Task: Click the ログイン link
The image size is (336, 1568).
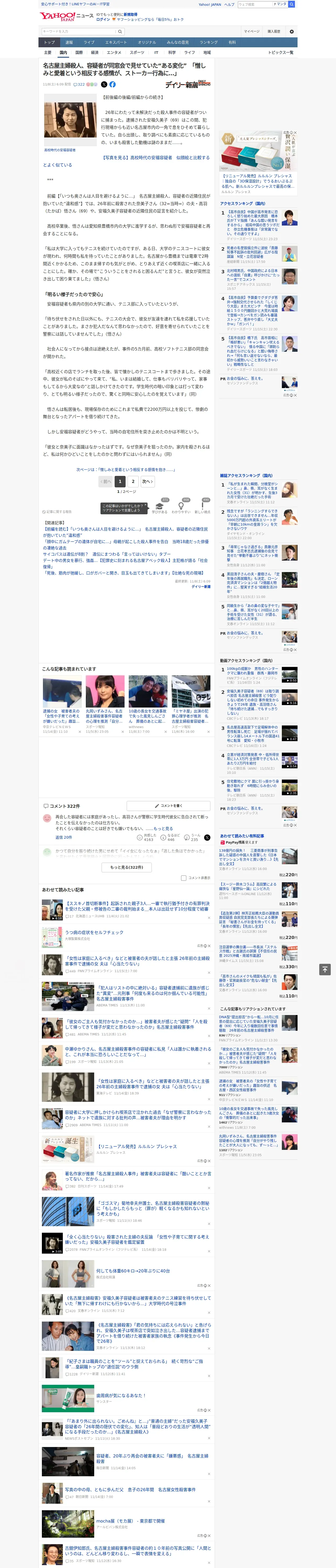Action: point(103,20)
